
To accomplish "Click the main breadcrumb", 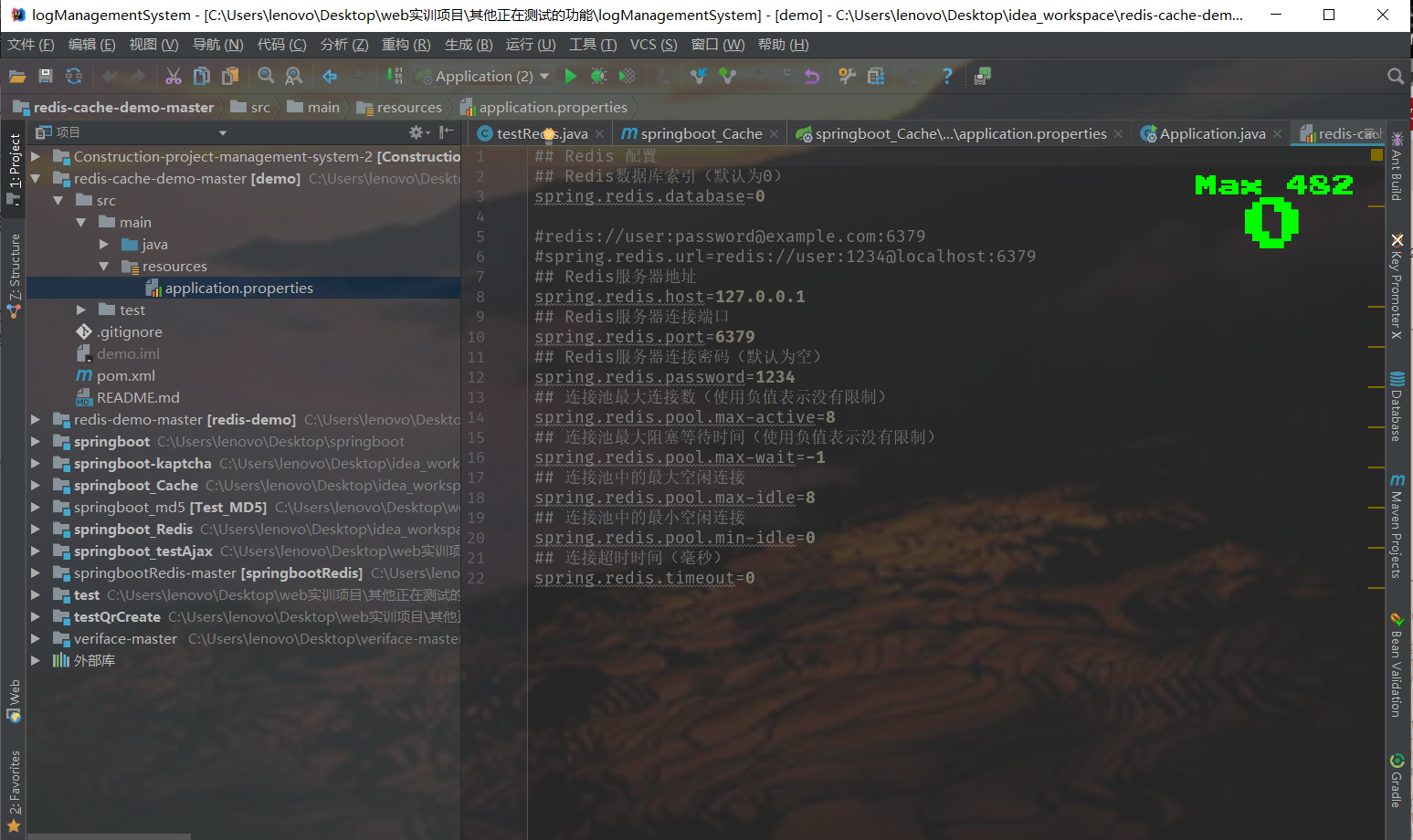I will pos(313,108).
